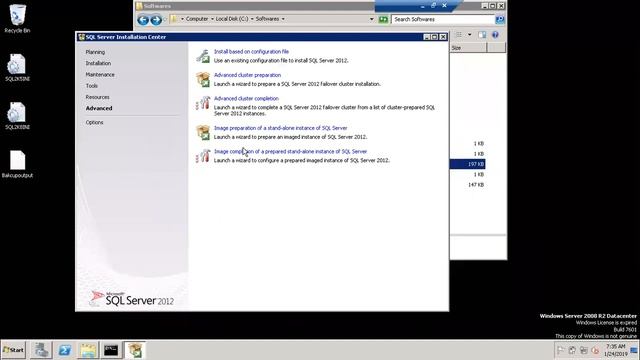Launch PowerShell from taskbar
Image resolution: width=640 pixels, height=360 pixels.
[64, 350]
